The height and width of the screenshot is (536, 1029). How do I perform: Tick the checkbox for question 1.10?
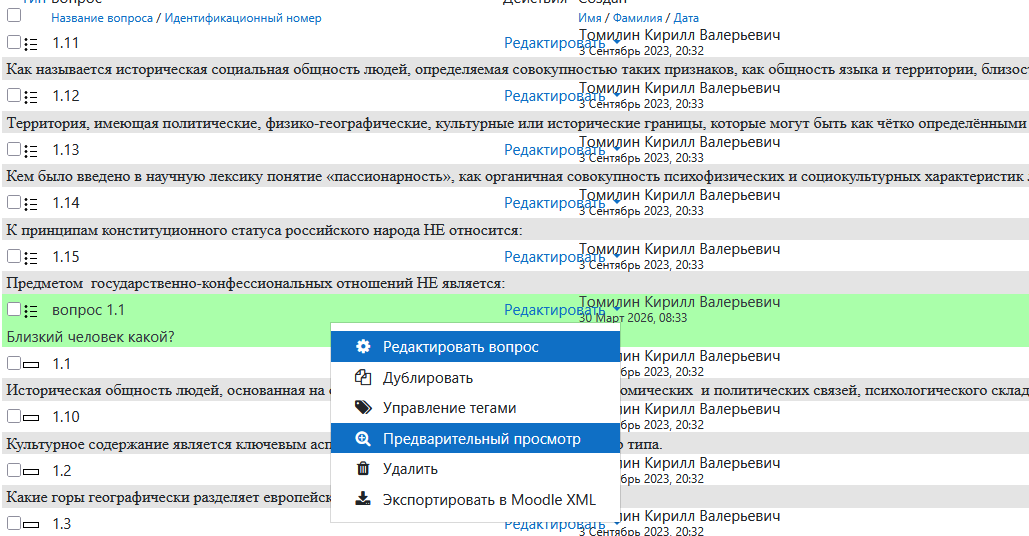point(14,415)
